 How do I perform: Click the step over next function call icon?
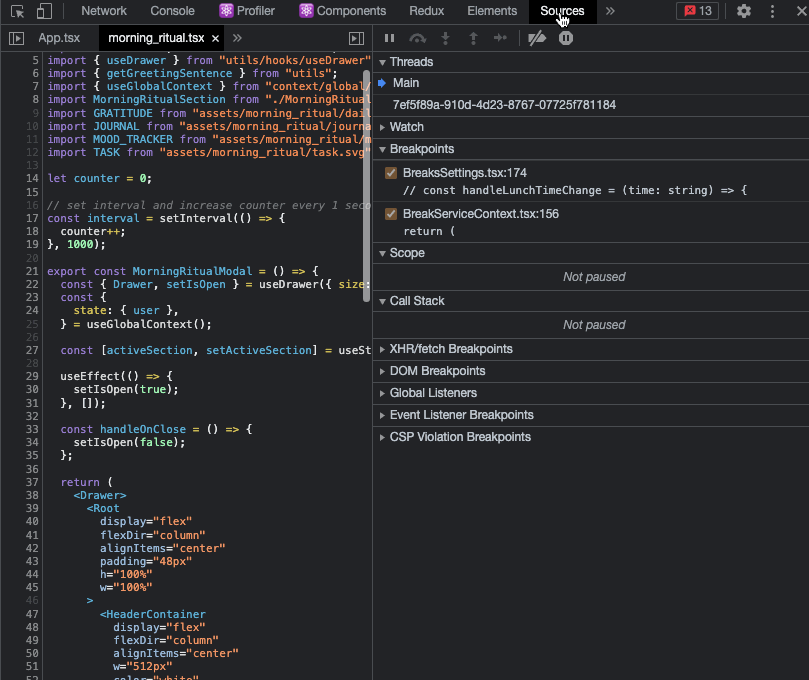[x=419, y=38]
